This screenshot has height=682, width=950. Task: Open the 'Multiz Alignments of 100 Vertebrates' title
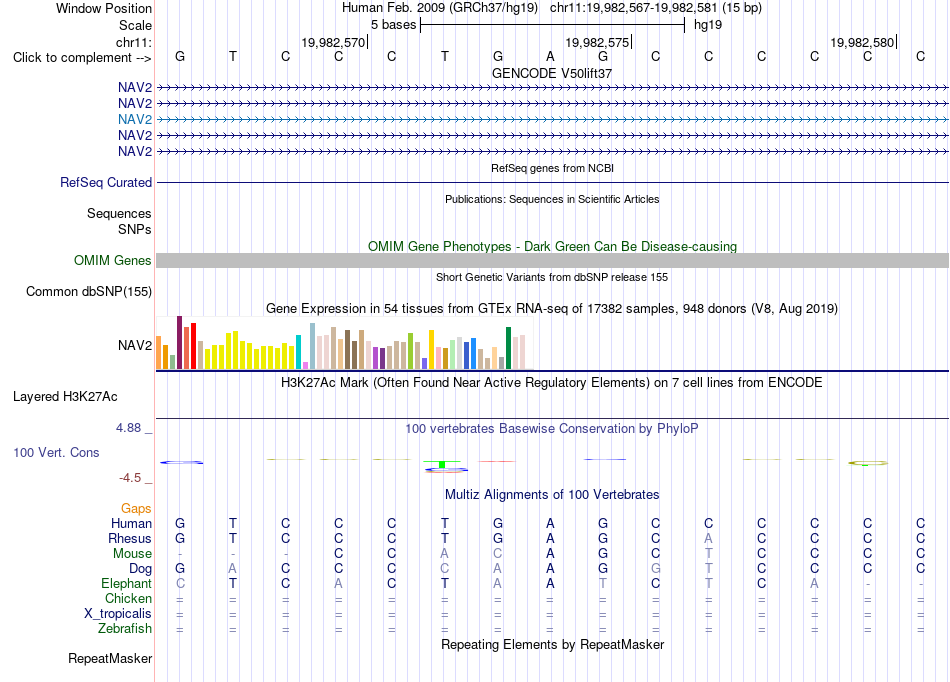click(x=552, y=495)
